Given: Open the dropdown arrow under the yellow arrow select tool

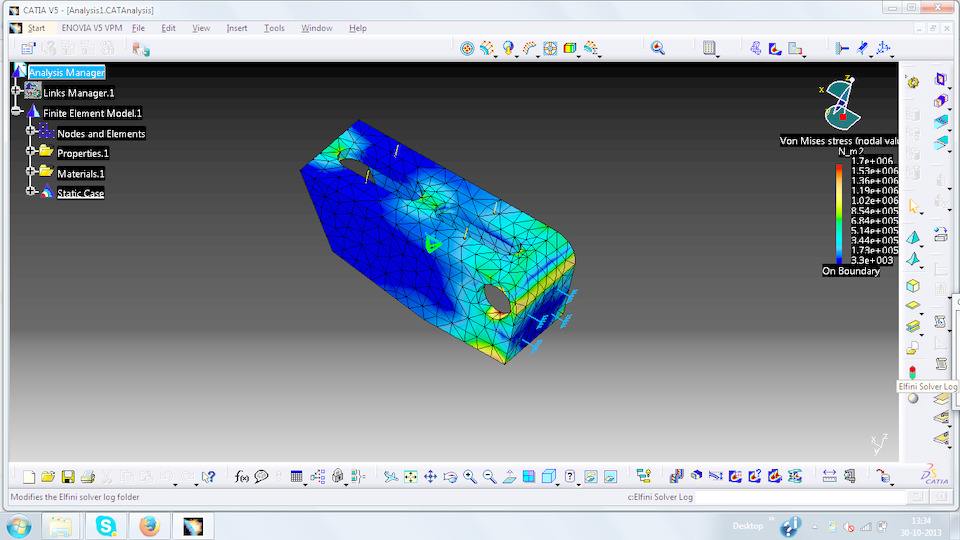Looking at the screenshot, I should pos(921,214).
